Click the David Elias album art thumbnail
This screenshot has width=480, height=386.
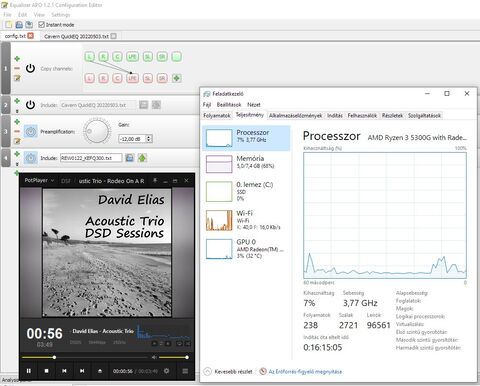(107, 253)
